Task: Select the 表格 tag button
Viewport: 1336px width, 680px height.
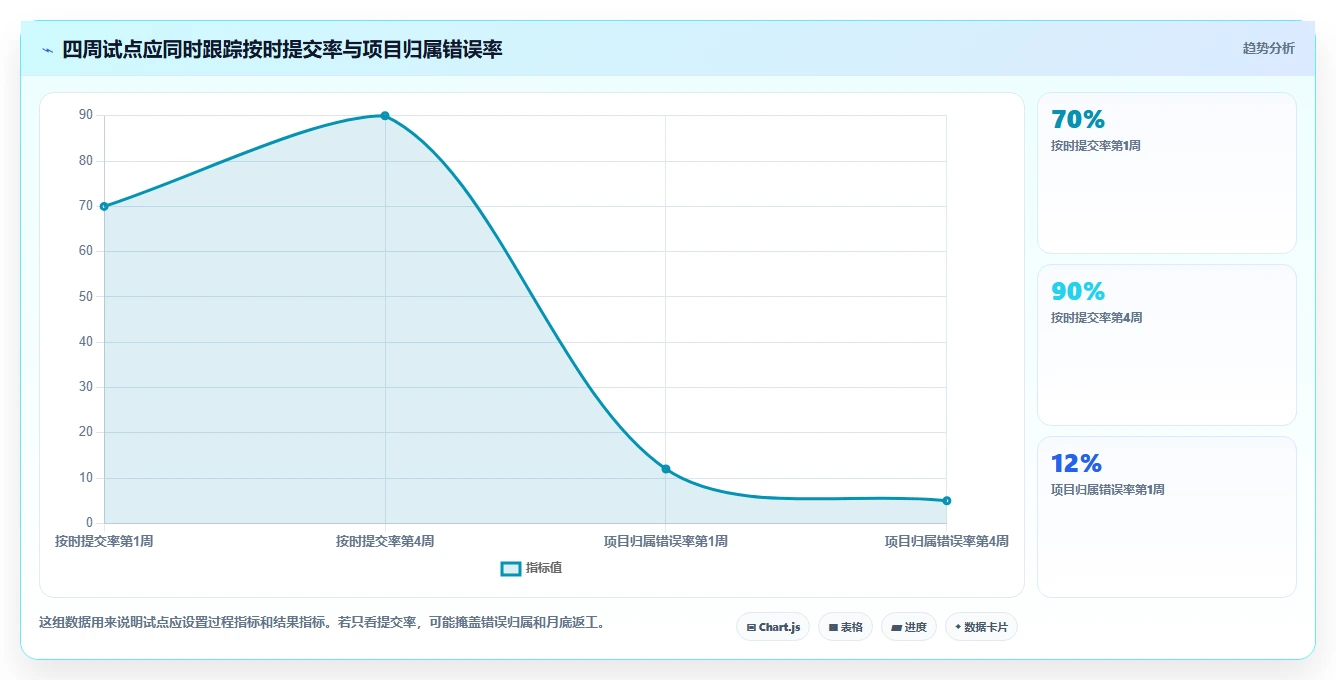Action: (x=845, y=627)
